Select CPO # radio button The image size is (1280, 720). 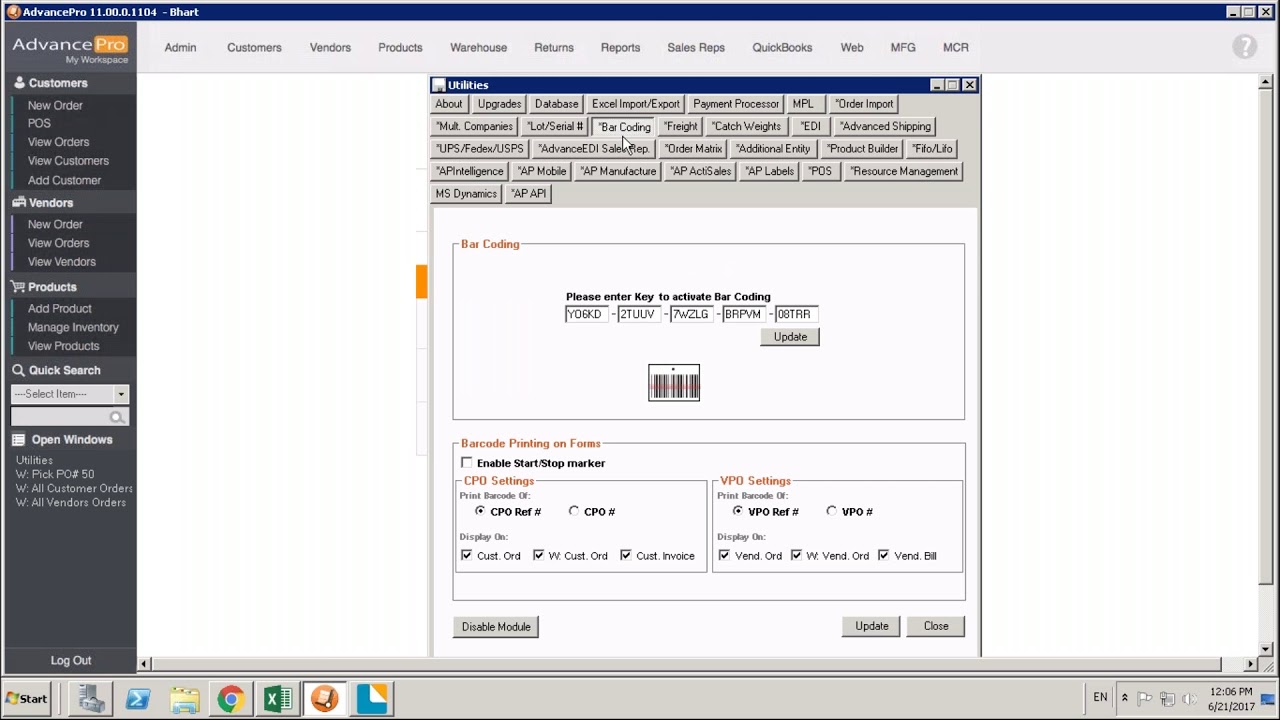(x=574, y=511)
